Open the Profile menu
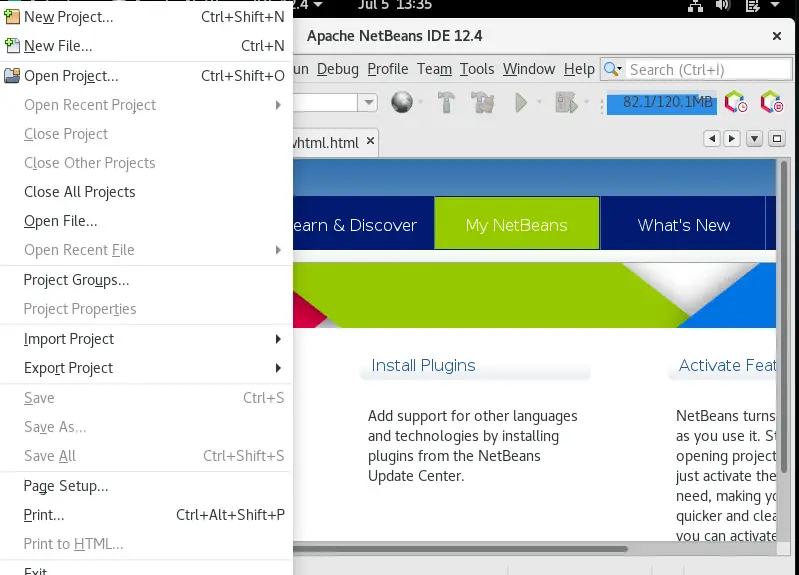Viewport: 799px width, 575px height. (387, 69)
